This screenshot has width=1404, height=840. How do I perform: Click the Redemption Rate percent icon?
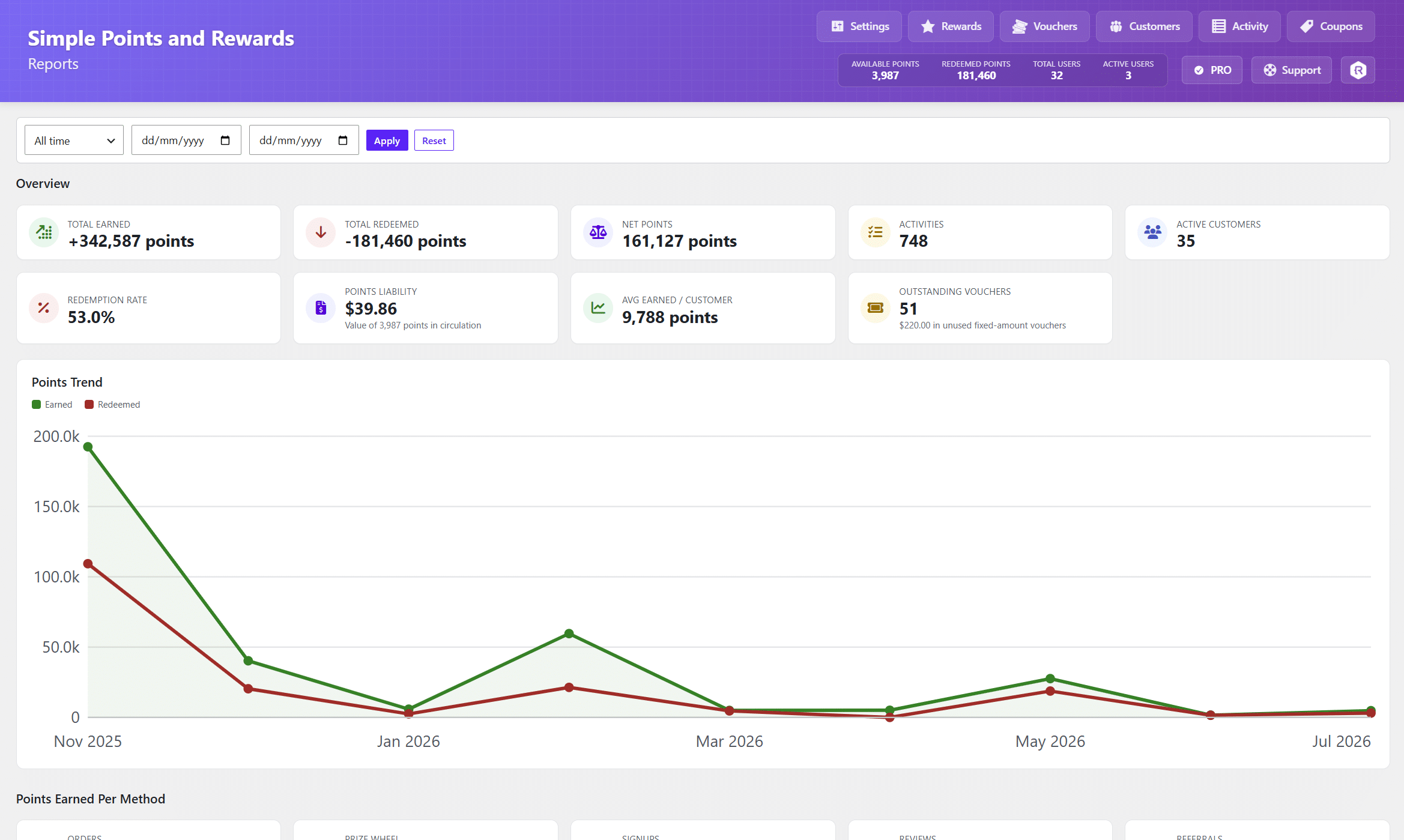(44, 308)
